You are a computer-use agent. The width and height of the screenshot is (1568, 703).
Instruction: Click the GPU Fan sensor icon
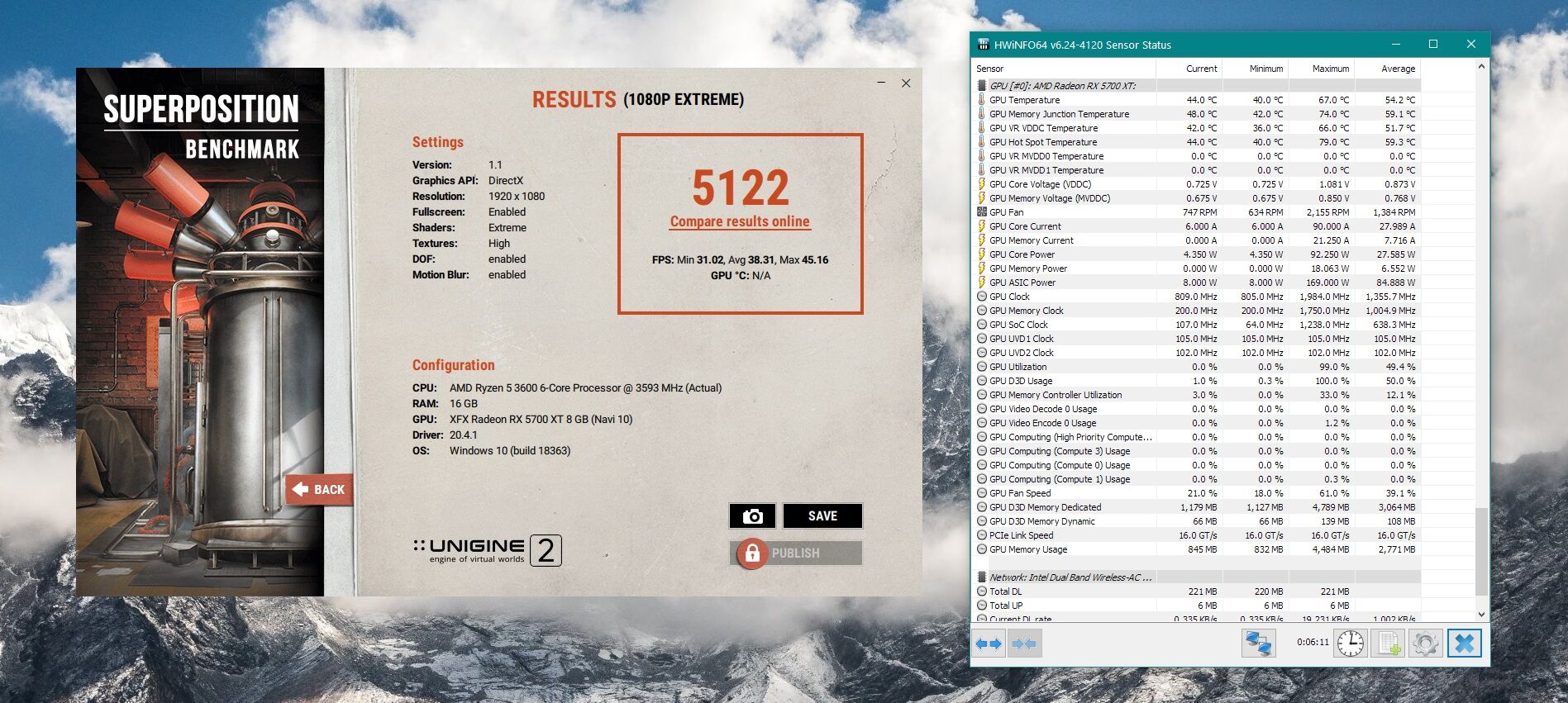[x=982, y=212]
